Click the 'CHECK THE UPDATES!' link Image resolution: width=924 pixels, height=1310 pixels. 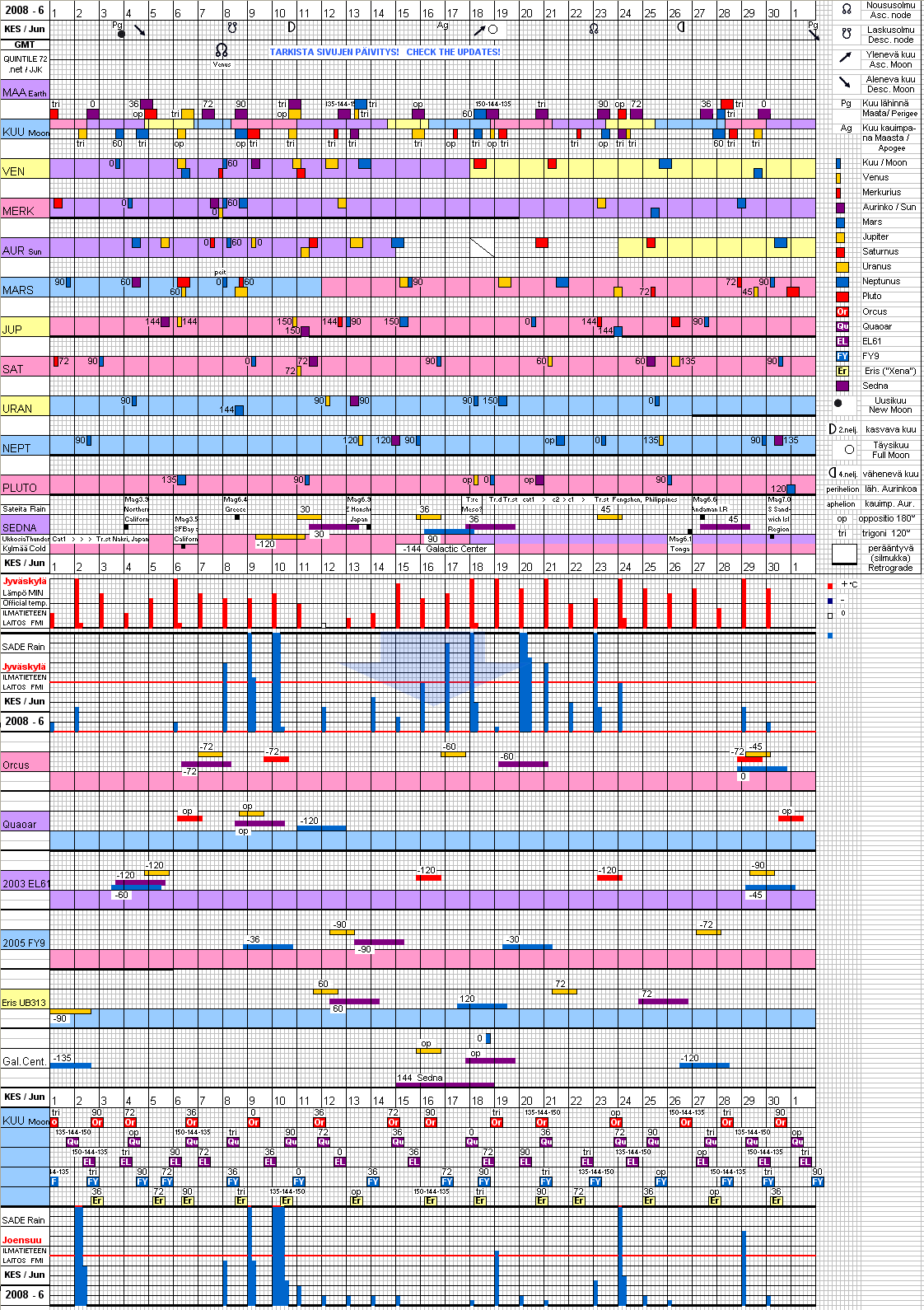[x=453, y=52]
